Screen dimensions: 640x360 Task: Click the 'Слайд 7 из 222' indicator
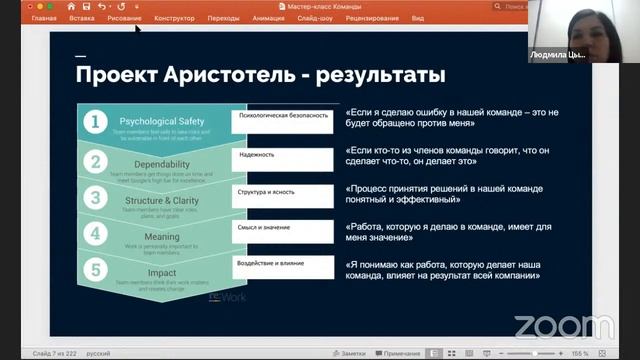(x=54, y=353)
